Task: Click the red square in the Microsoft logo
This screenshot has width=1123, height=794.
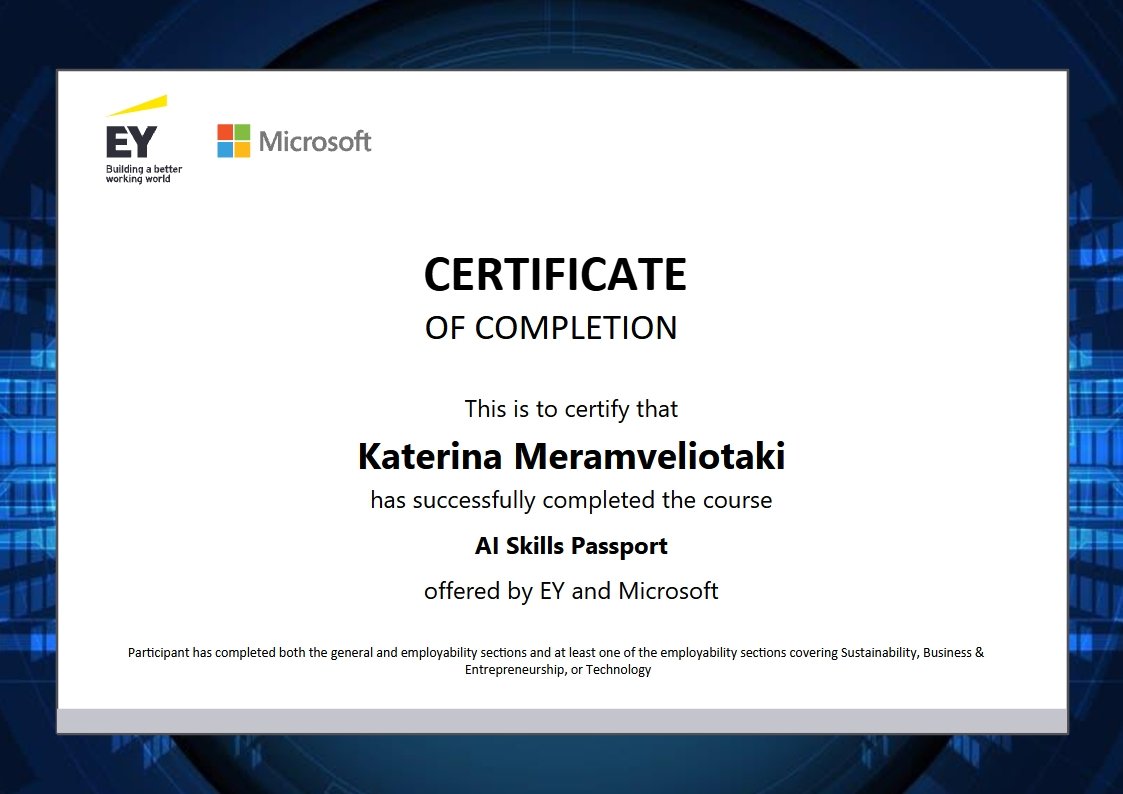Action: pyautogui.click(x=225, y=131)
